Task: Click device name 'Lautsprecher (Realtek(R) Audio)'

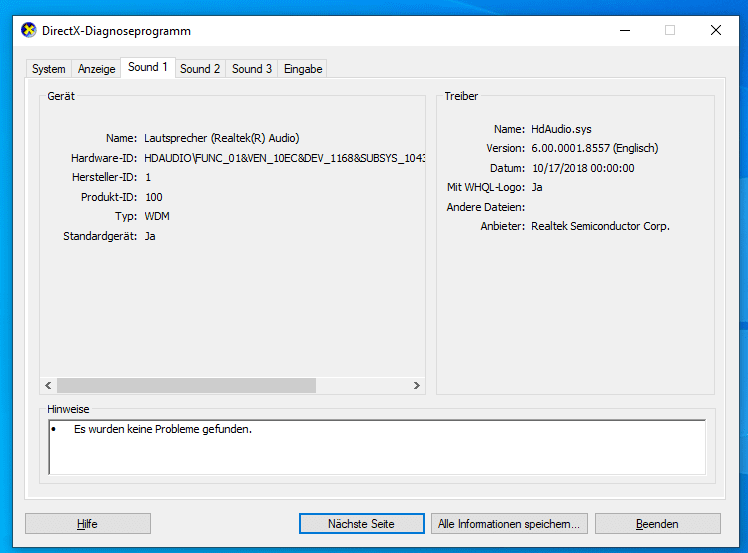Action: pyautogui.click(x=222, y=138)
